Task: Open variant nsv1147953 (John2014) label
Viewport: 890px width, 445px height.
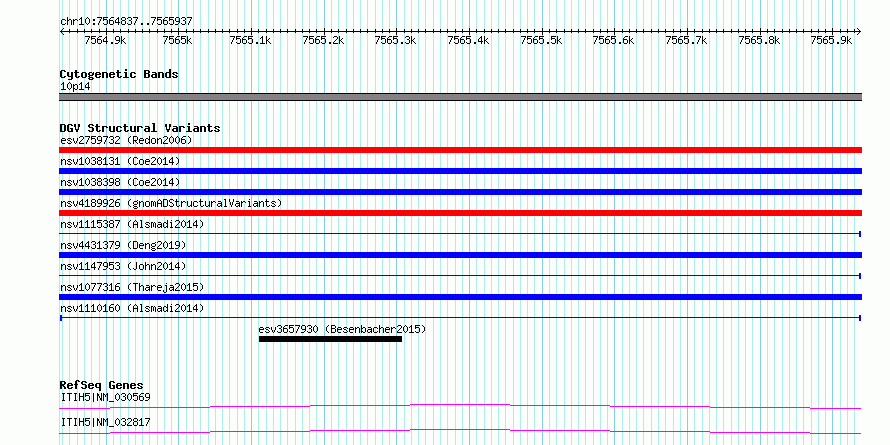Action: (123, 266)
